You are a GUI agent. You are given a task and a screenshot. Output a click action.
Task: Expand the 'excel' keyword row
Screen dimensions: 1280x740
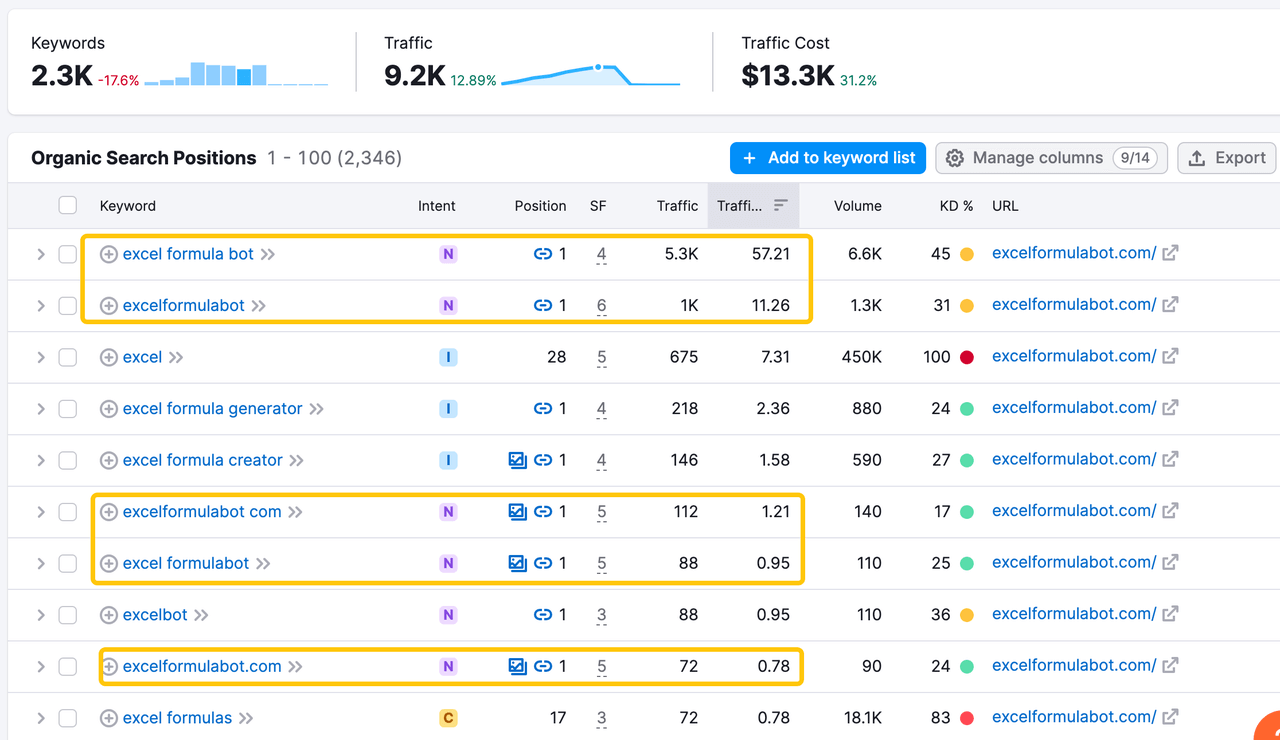[41, 357]
